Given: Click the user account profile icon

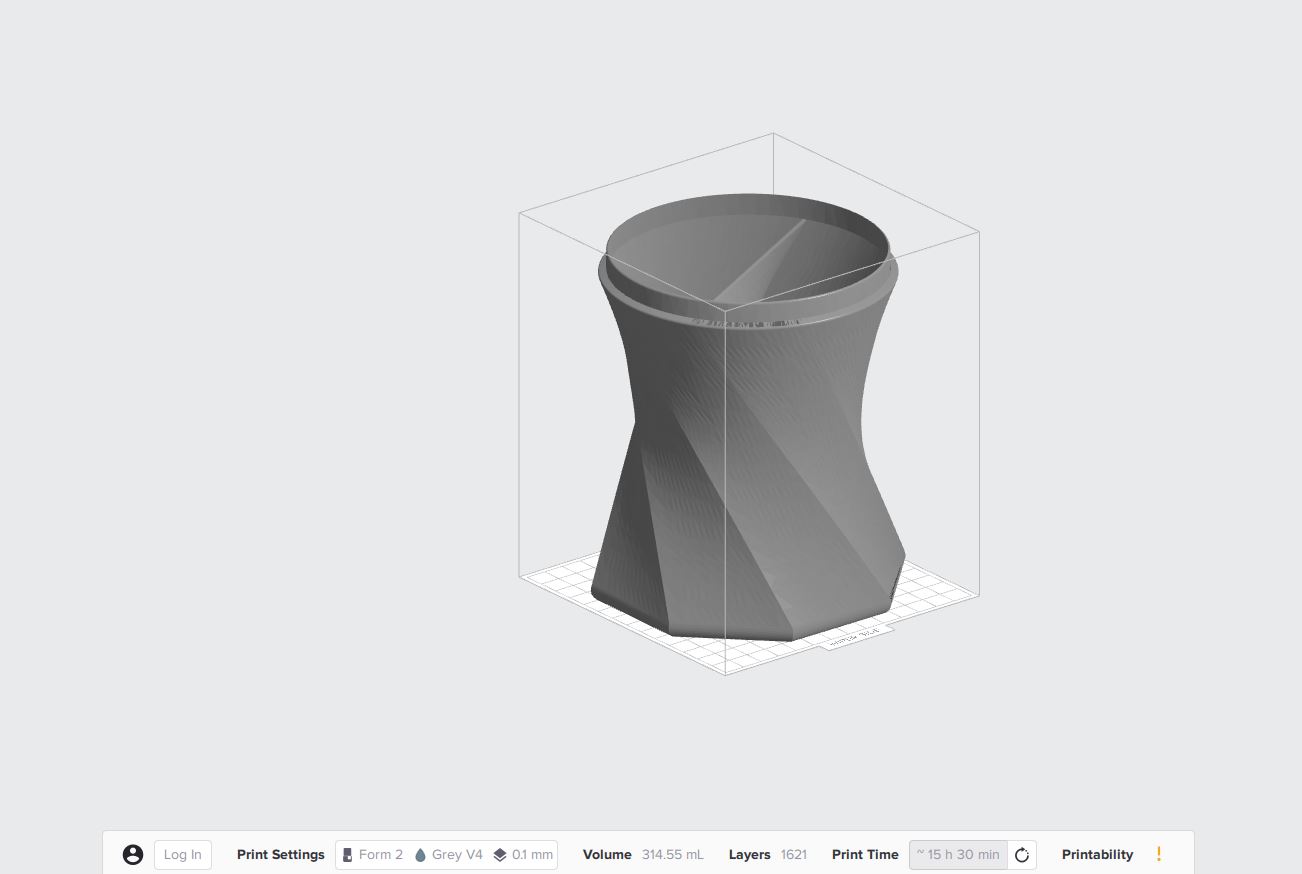Looking at the screenshot, I should click(x=133, y=855).
